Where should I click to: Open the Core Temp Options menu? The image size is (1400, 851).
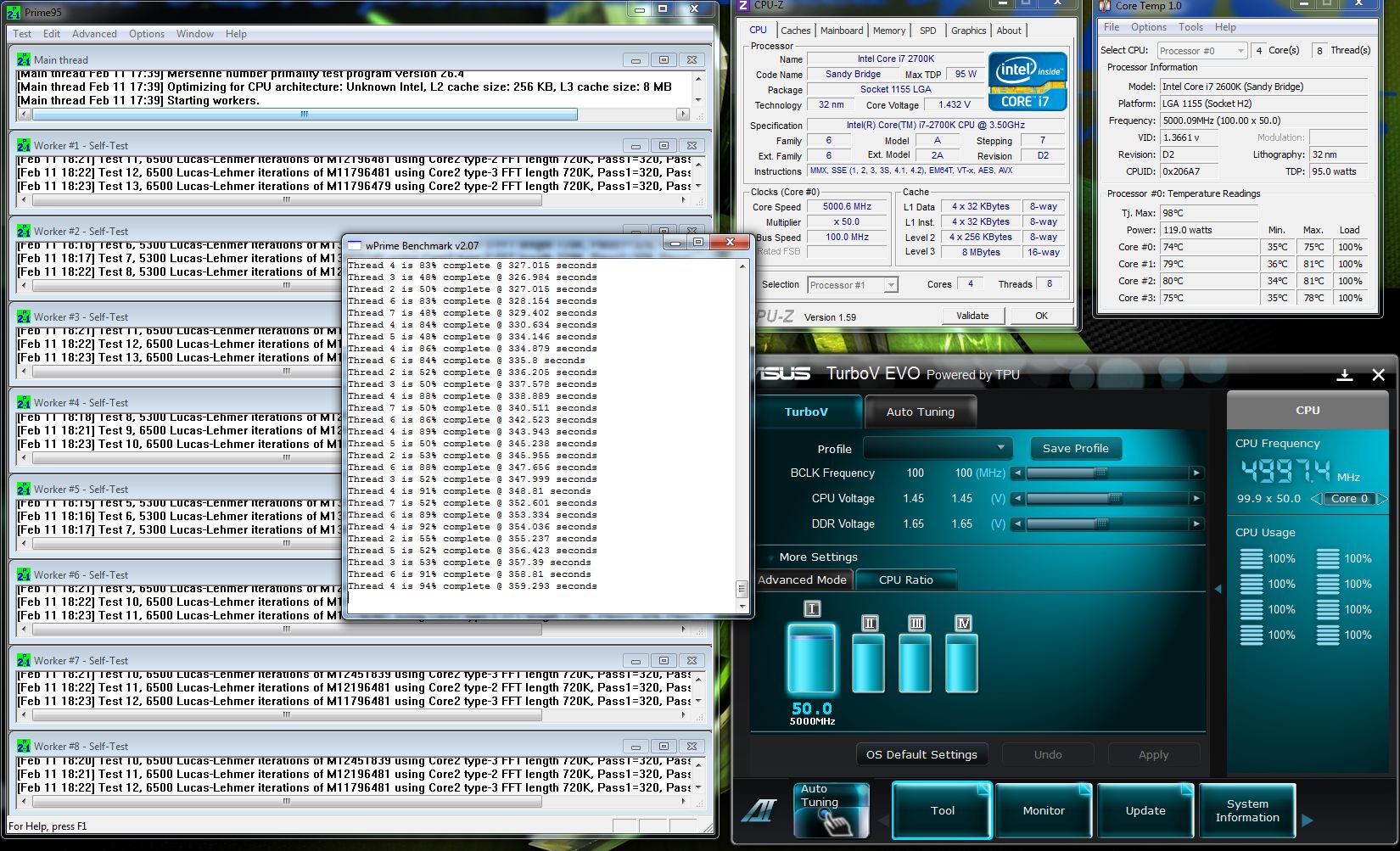pos(1148,27)
